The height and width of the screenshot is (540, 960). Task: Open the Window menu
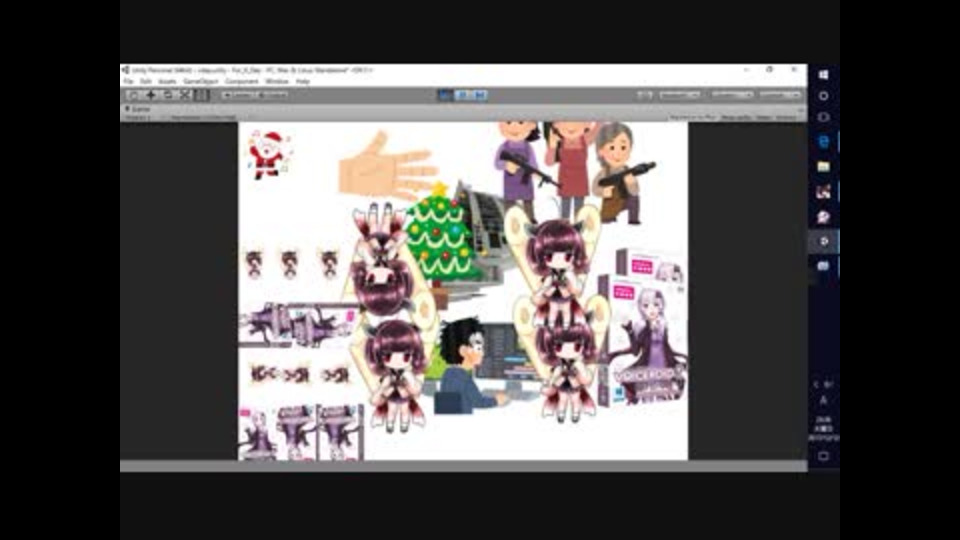(x=277, y=81)
